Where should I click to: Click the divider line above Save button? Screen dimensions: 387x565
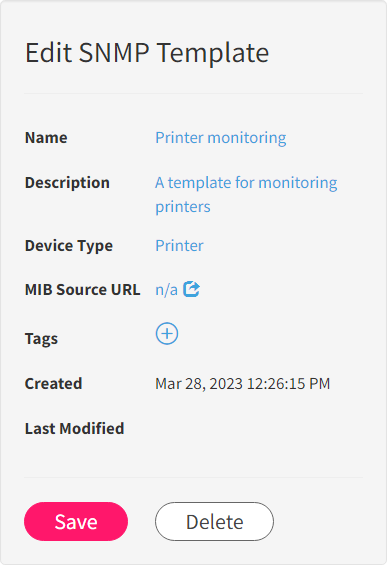pos(194,477)
